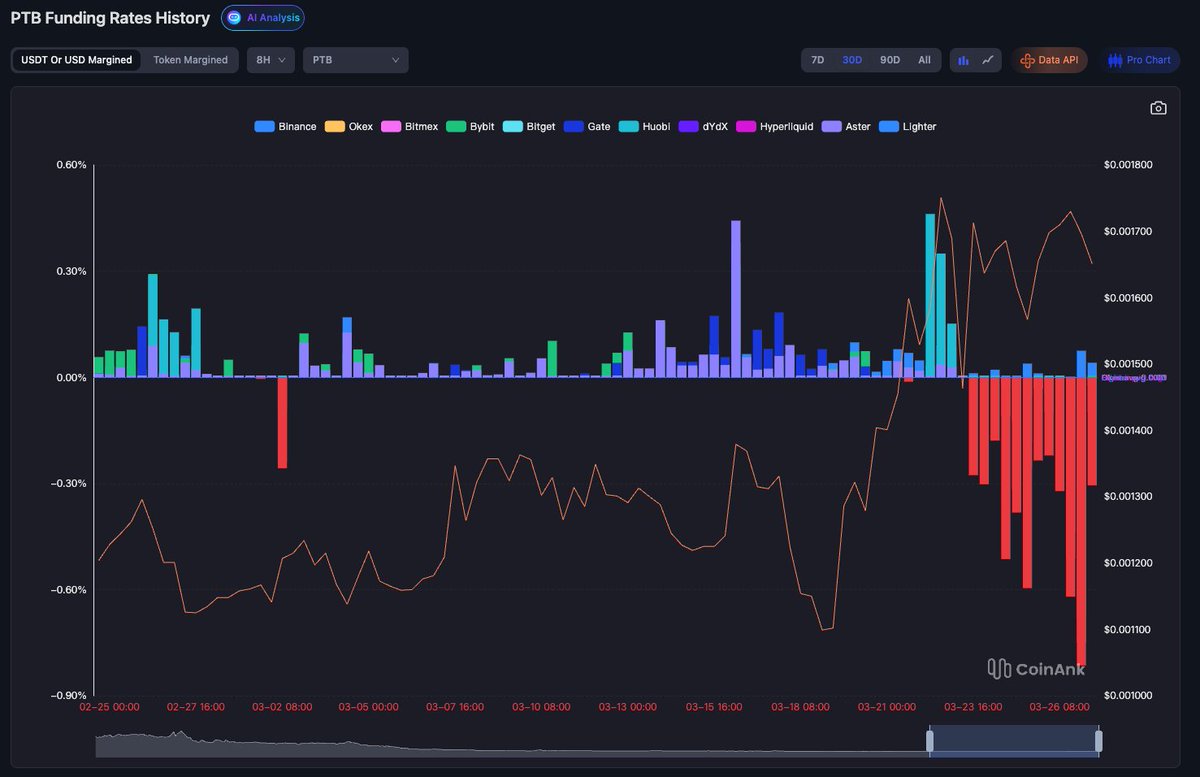The image size is (1200, 777).
Task: Switch to line chart view icon
Action: pyautogui.click(x=987, y=60)
